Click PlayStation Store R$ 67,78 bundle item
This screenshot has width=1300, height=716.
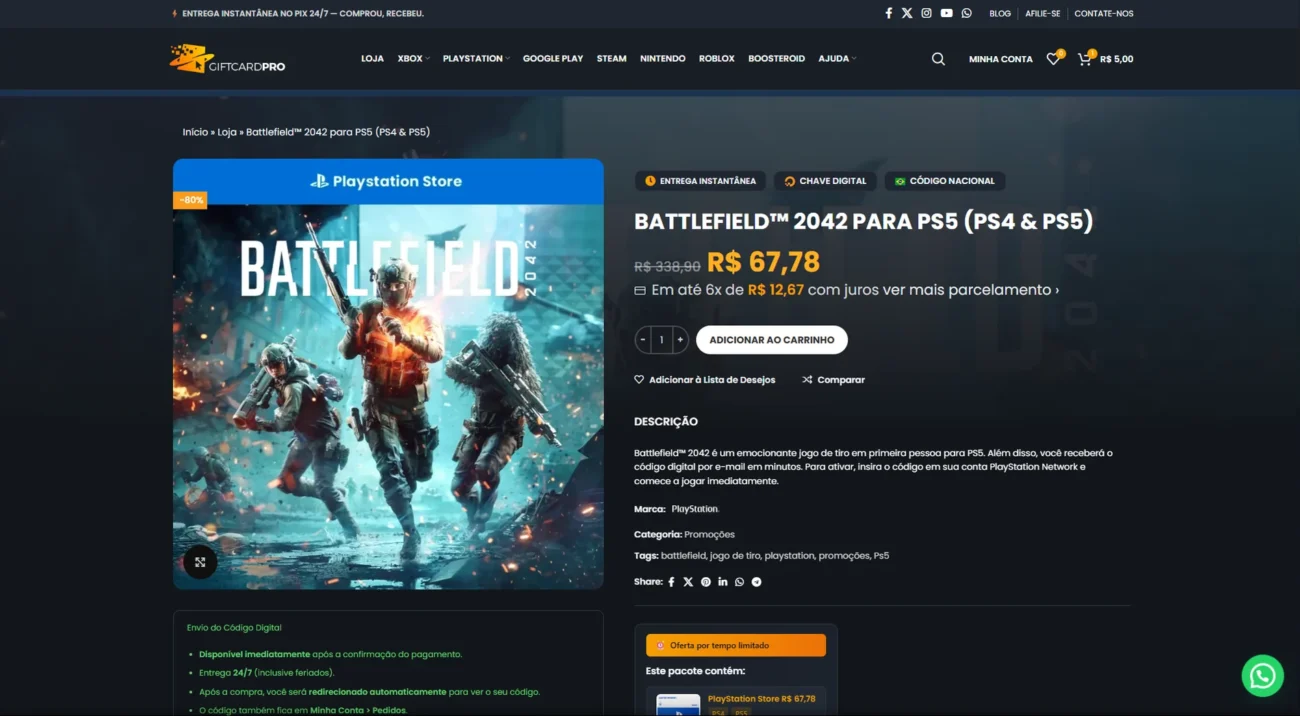[x=761, y=699]
